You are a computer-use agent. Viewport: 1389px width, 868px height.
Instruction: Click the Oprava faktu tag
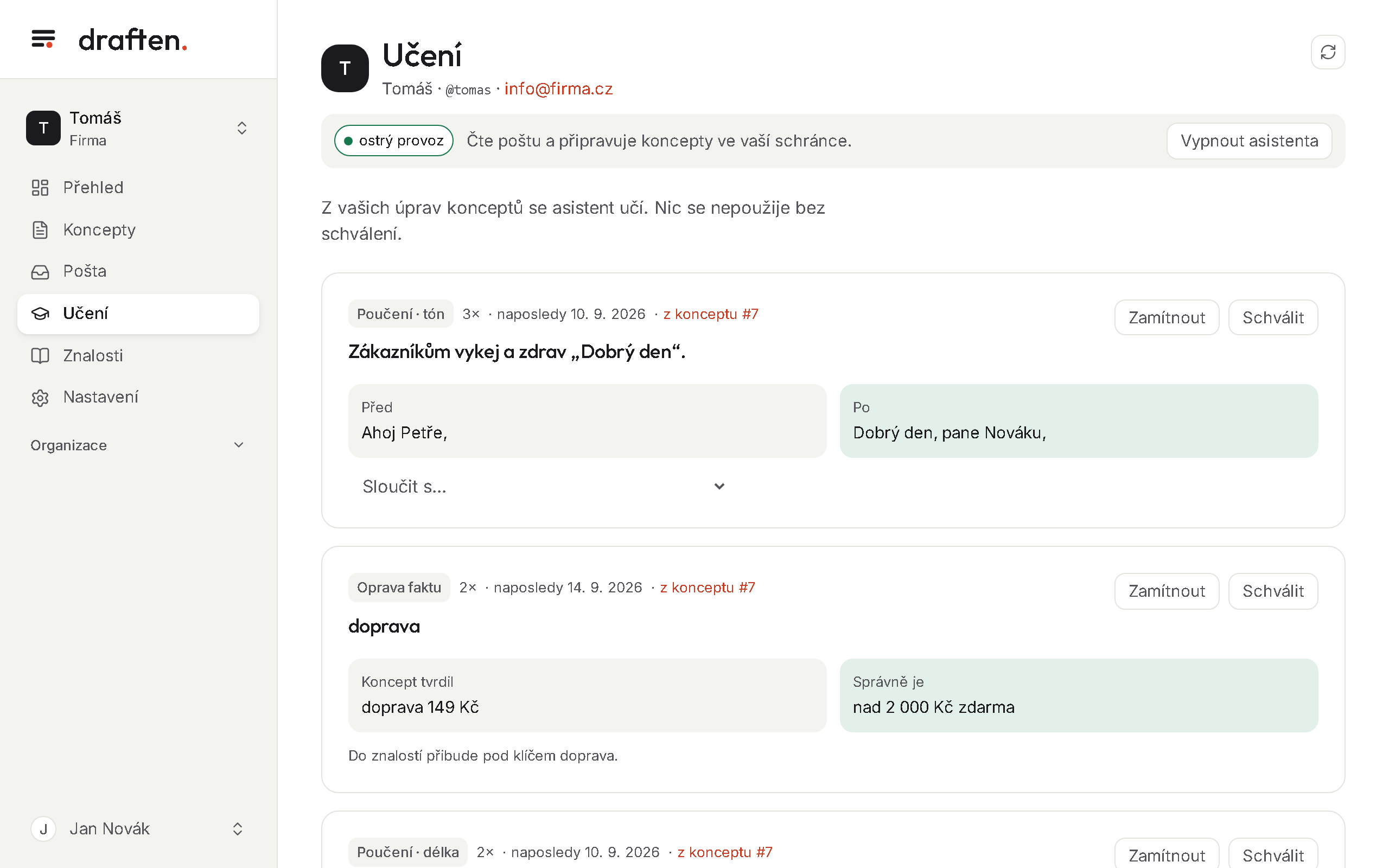(x=399, y=588)
